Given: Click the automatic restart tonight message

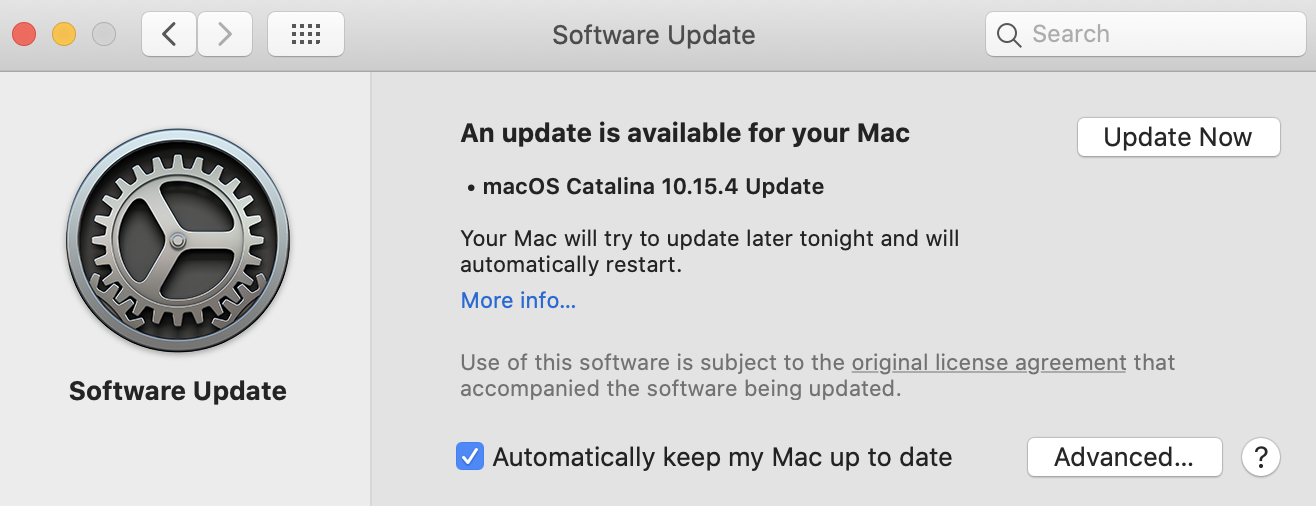Looking at the screenshot, I should (710, 252).
